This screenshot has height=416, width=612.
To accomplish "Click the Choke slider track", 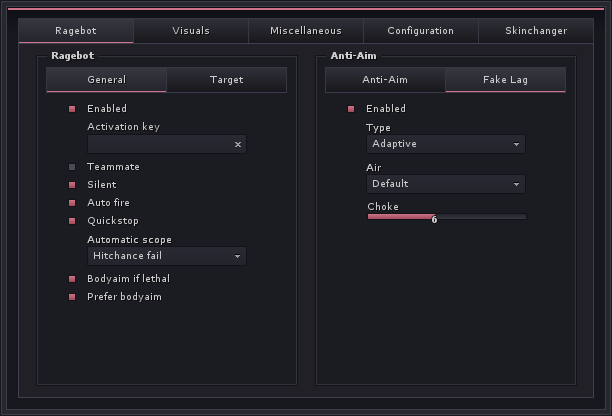I will pyautogui.click(x=447, y=217).
